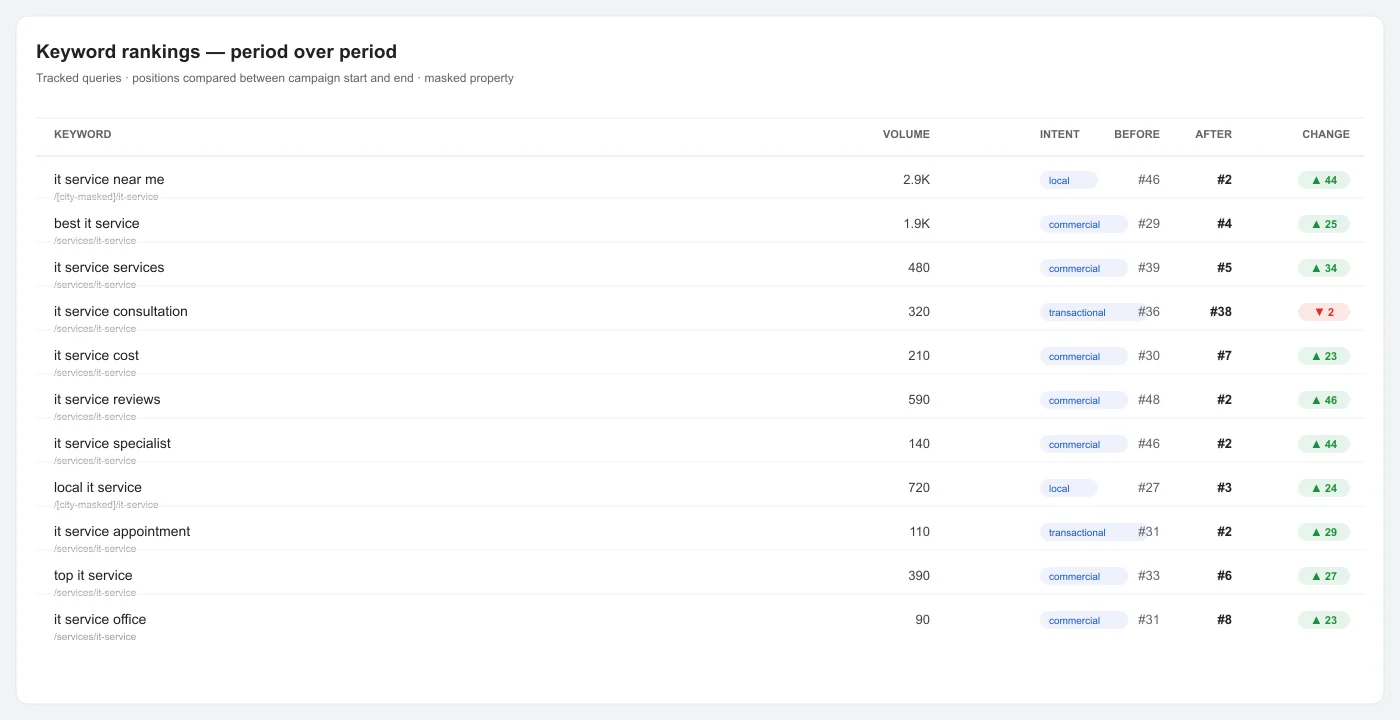The image size is (1400, 720).
Task: Click the 90 volume cell
Action: pos(922,619)
